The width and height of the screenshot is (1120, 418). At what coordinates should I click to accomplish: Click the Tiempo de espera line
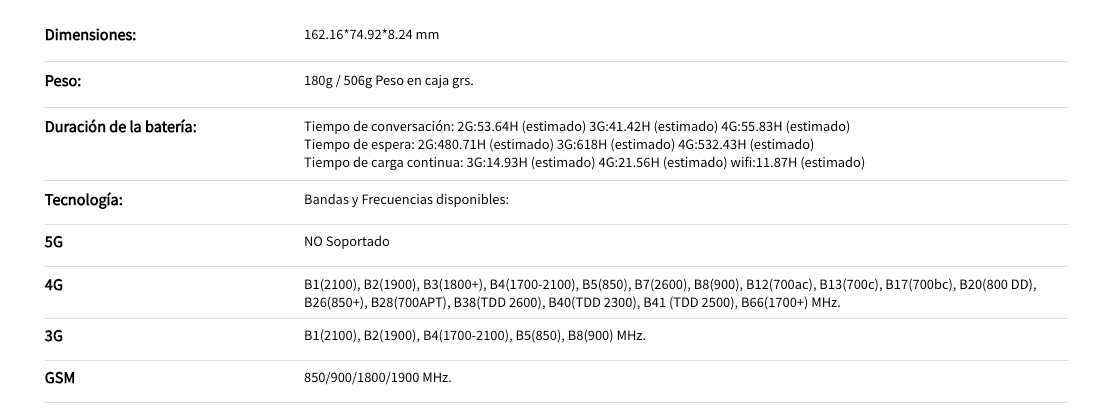click(x=559, y=144)
